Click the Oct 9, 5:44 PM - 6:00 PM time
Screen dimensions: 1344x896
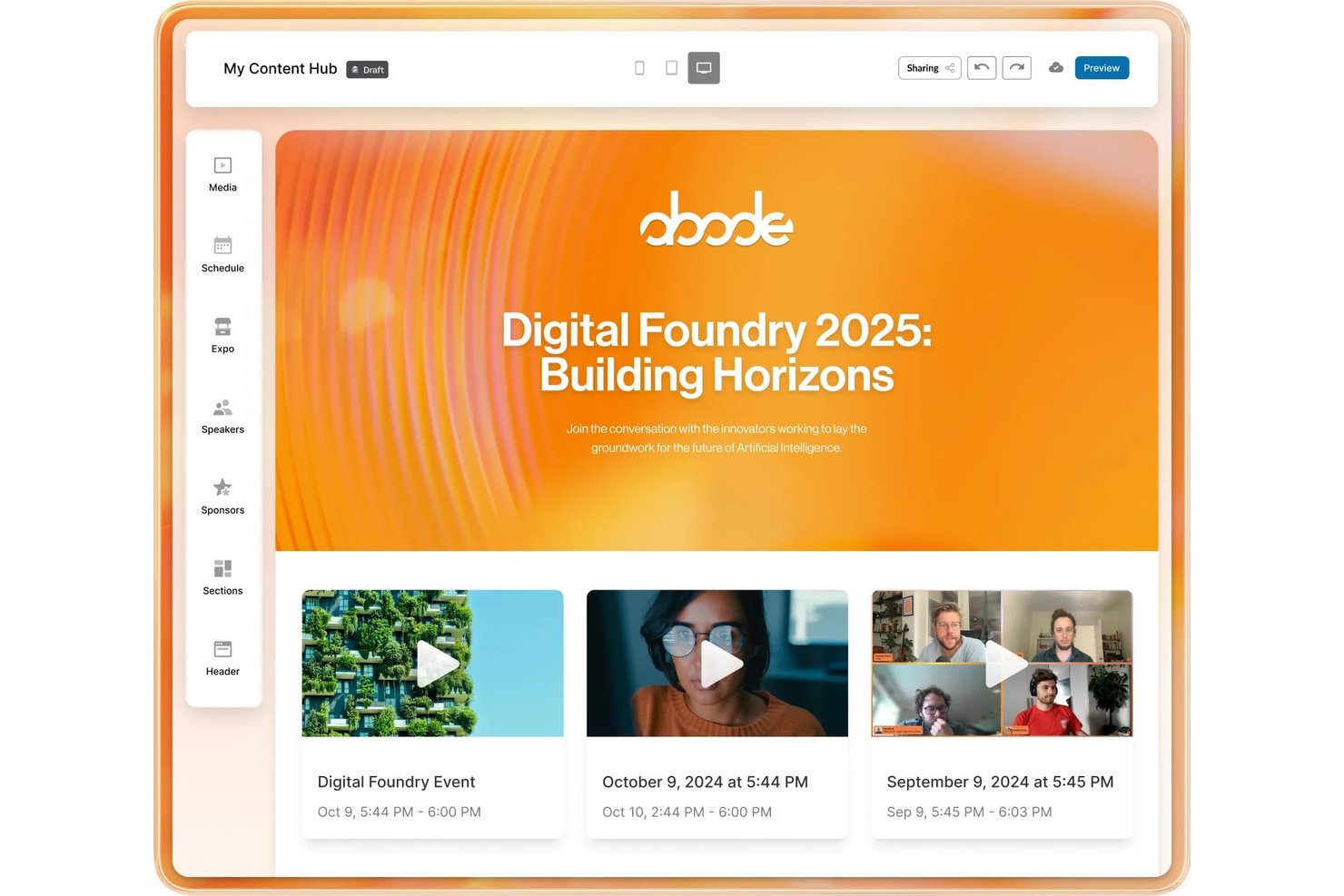399,812
